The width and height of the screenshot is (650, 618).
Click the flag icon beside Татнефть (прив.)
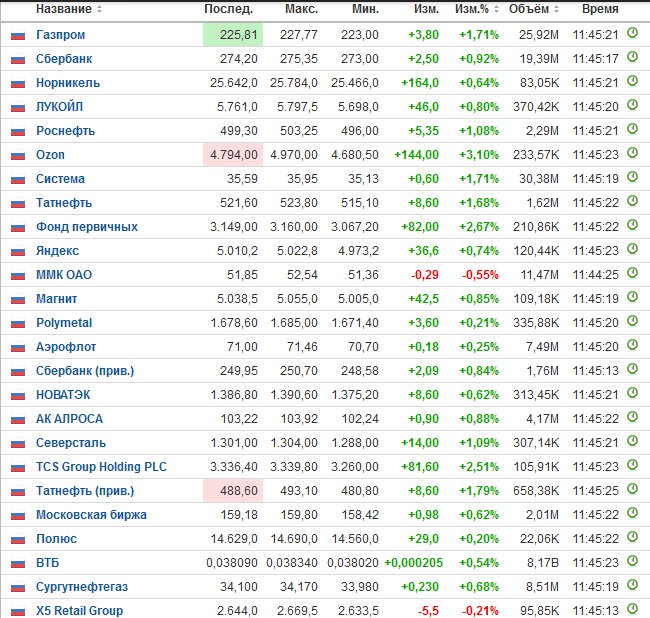coord(18,492)
